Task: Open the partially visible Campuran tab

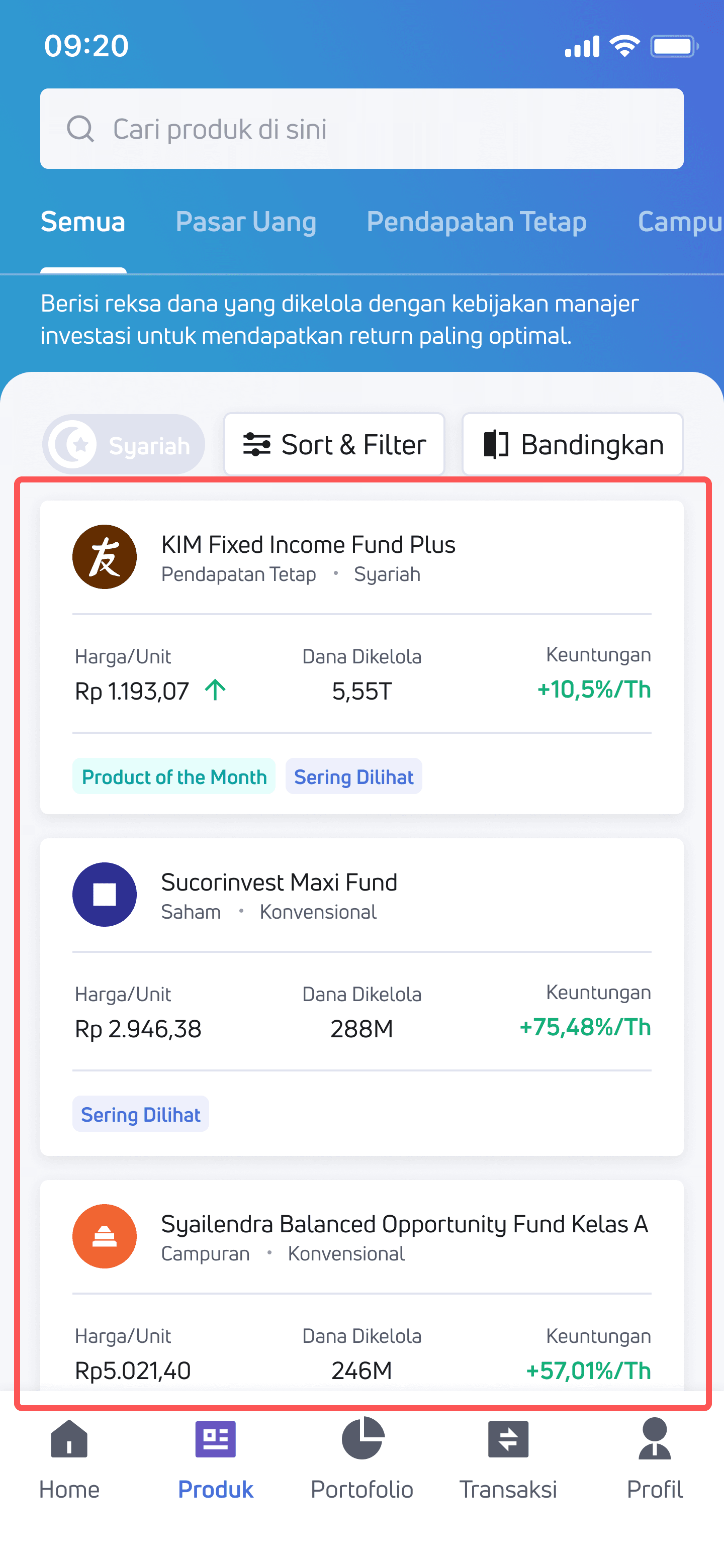Action: [679, 222]
